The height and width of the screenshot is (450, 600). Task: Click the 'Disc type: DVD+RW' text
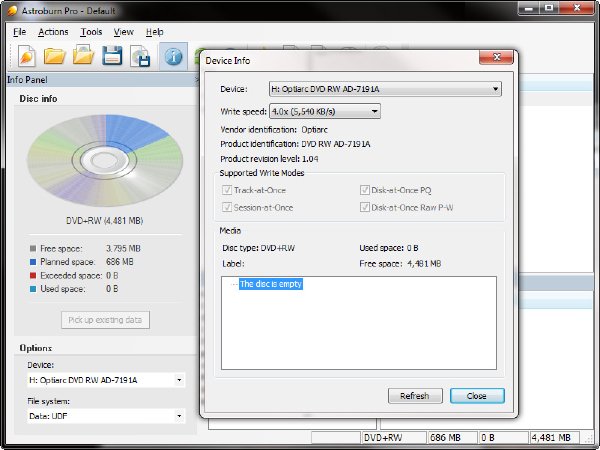(259, 248)
